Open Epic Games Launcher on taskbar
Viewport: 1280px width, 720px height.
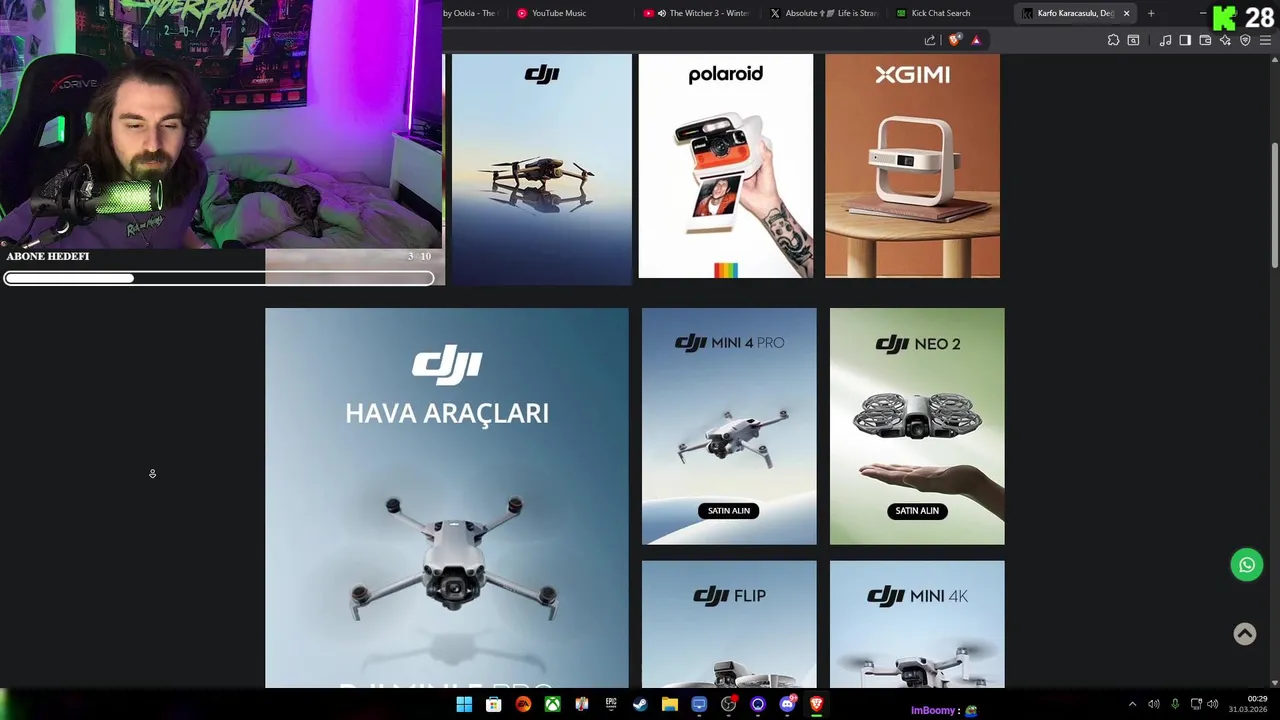click(611, 705)
